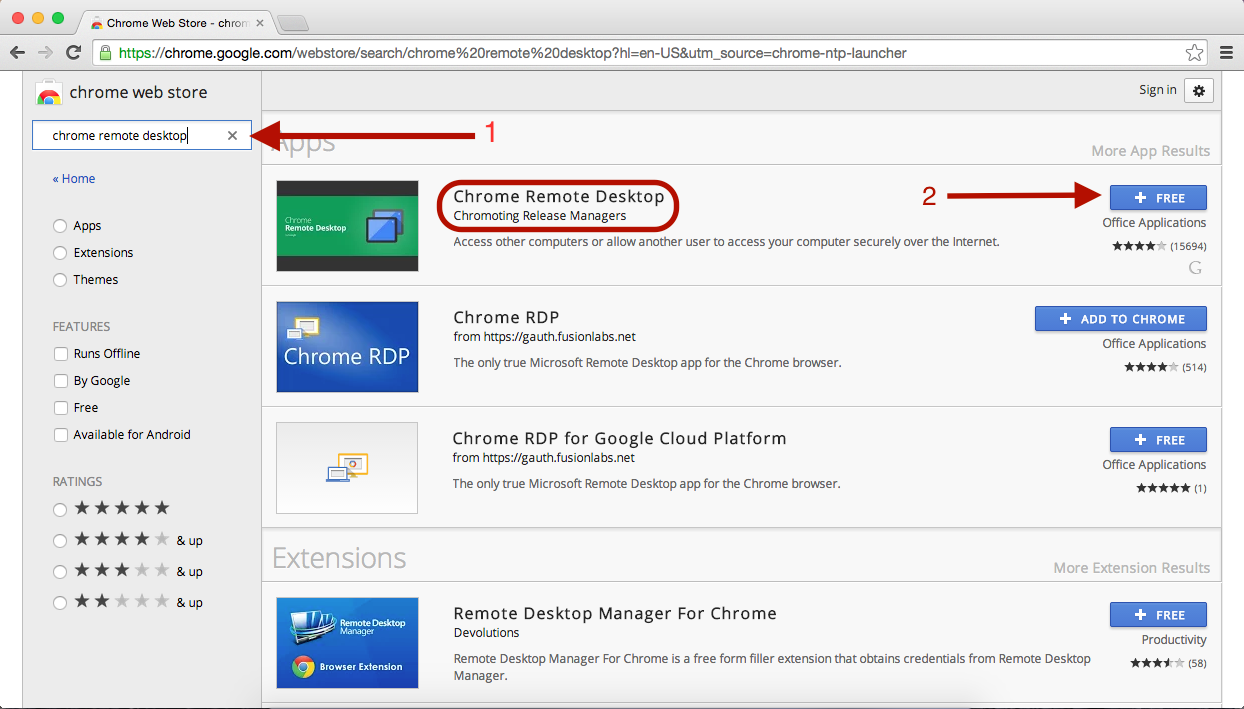Select the five-star rating filter
Screen dimensions: 1244x709
(x=60, y=510)
